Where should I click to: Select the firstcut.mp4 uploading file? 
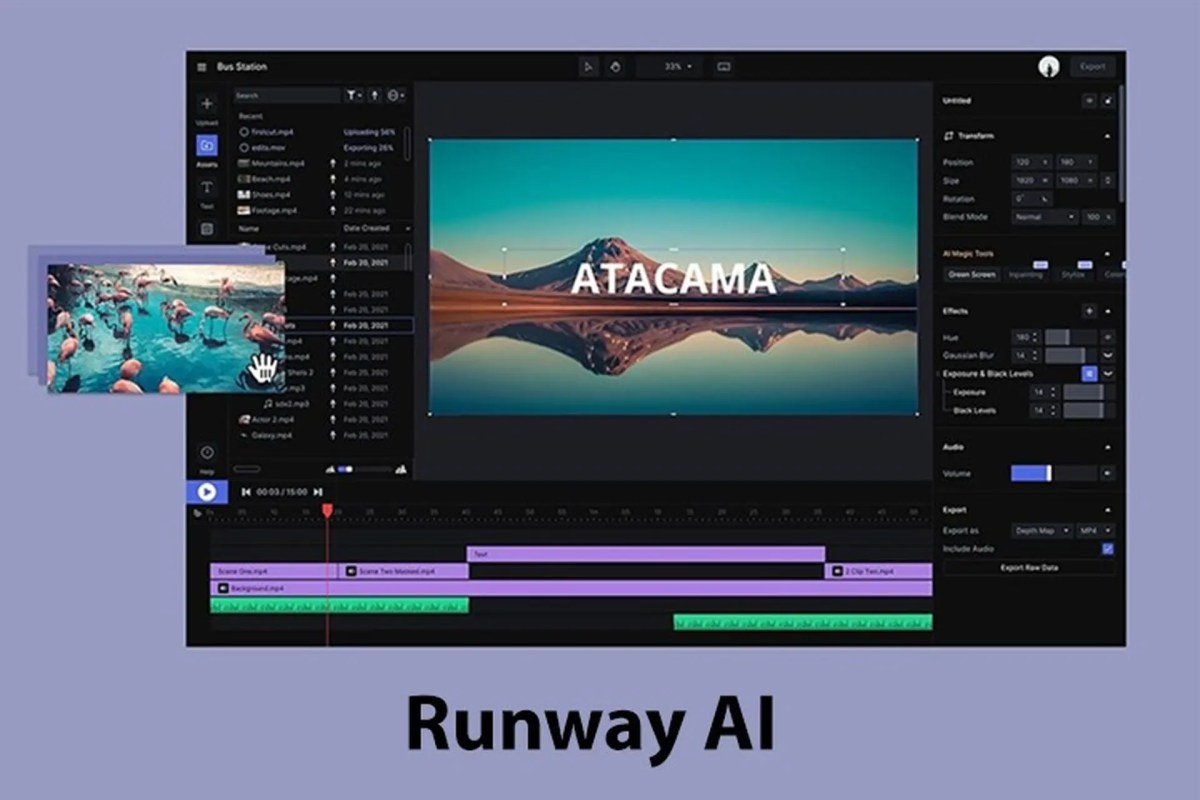(x=322, y=132)
